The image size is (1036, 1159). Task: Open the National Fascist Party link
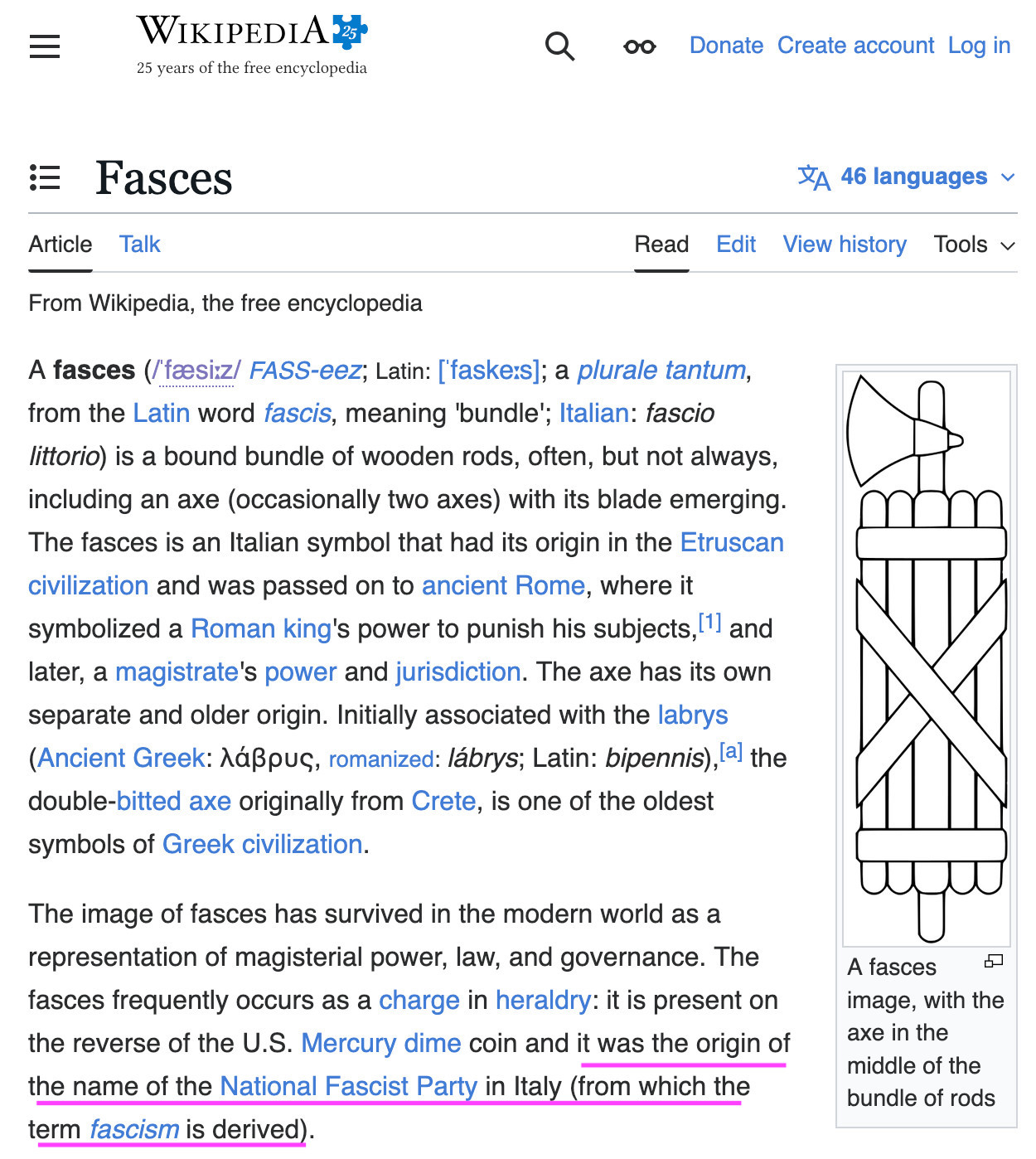(x=348, y=1086)
